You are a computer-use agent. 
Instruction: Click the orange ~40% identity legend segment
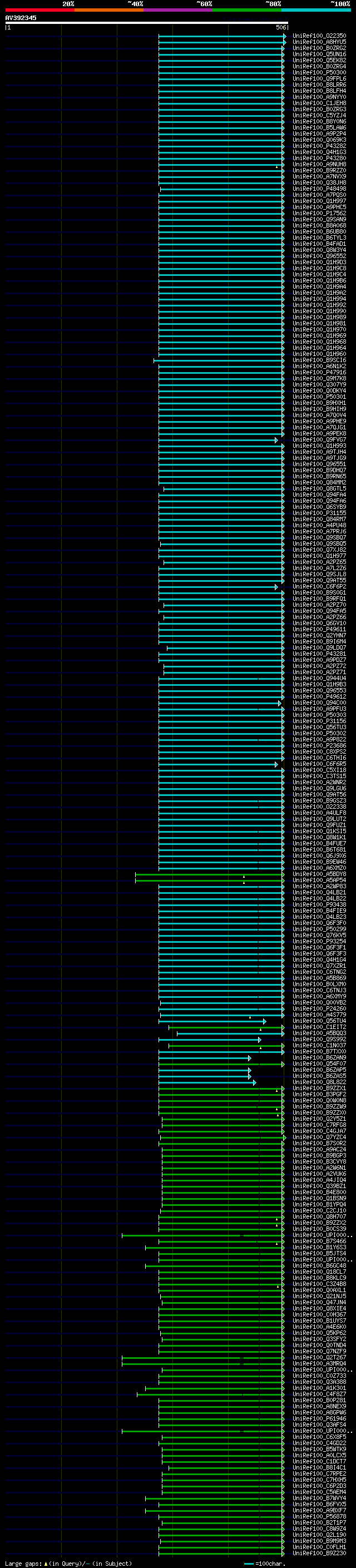click(x=109, y=10)
